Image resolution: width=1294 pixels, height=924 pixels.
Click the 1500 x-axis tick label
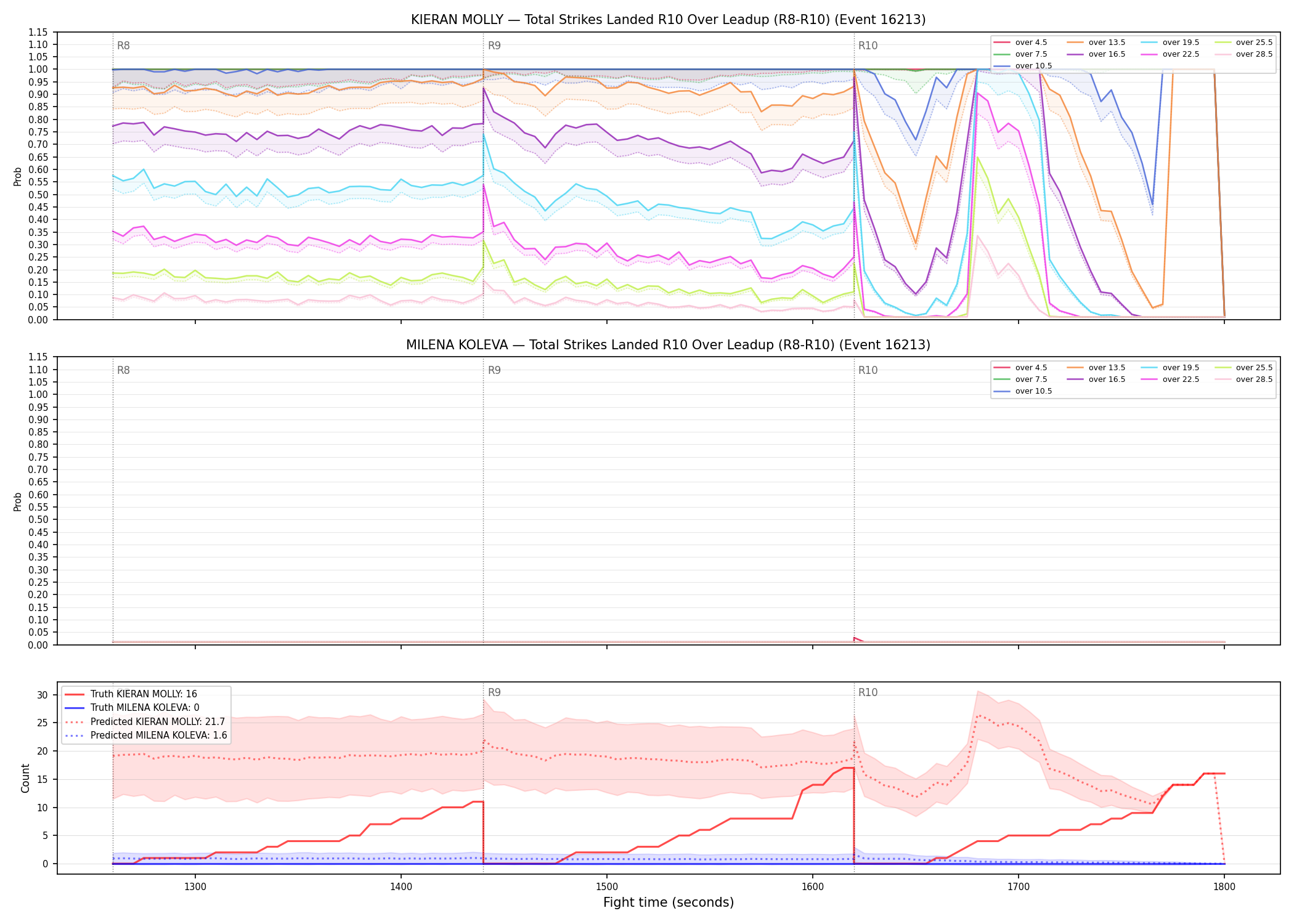coord(607,886)
